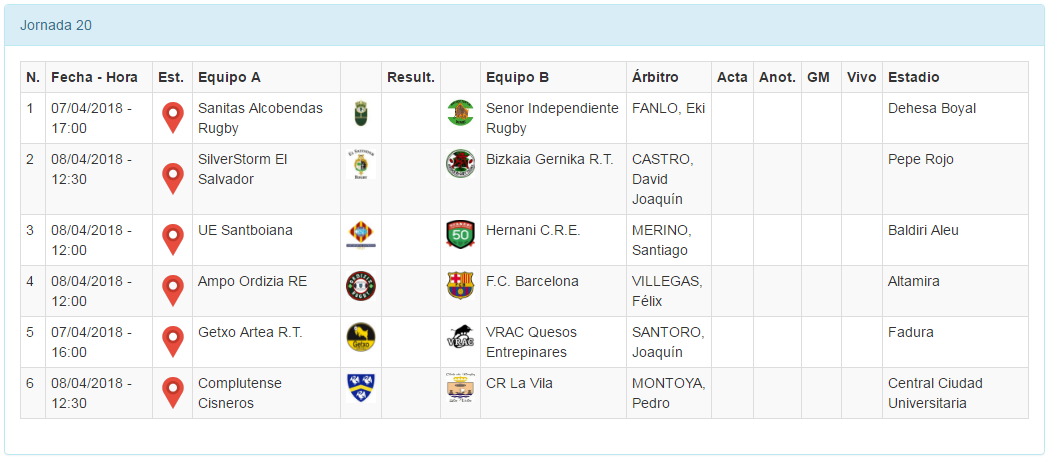The image size is (1049, 458).
Task: Click map pin in UE Santboiana row
Action: click(x=173, y=239)
